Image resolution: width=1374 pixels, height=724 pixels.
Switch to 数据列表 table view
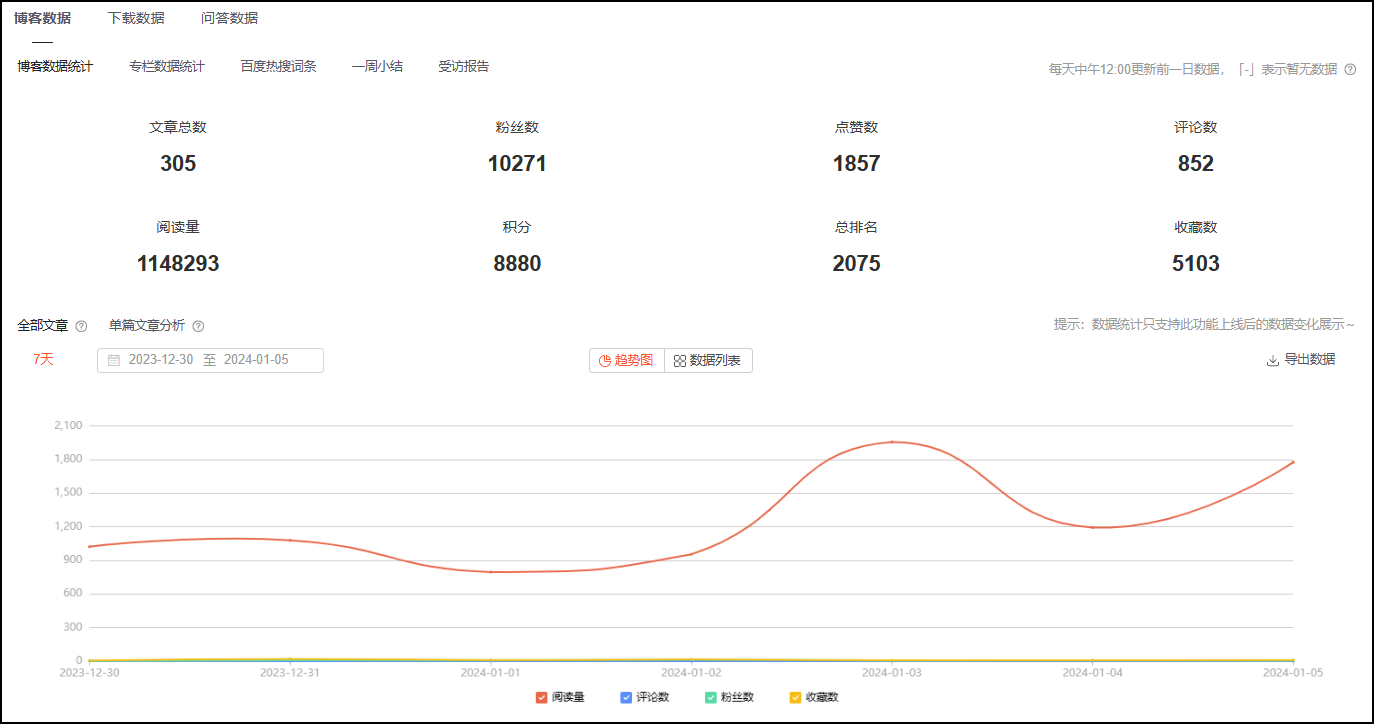(x=708, y=360)
